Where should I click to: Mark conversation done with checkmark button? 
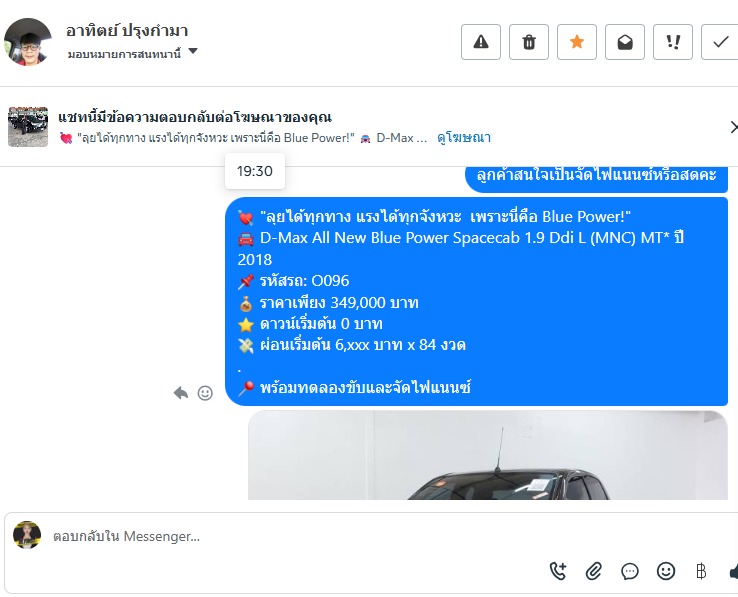pos(720,42)
